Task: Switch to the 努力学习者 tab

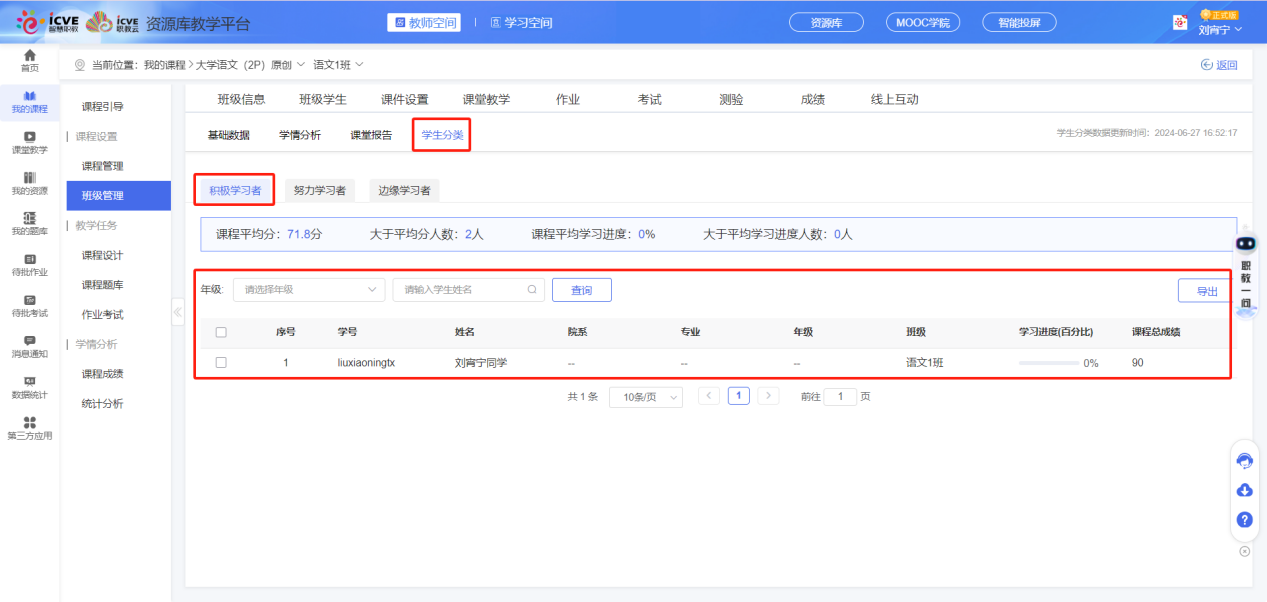Action: [x=320, y=189]
